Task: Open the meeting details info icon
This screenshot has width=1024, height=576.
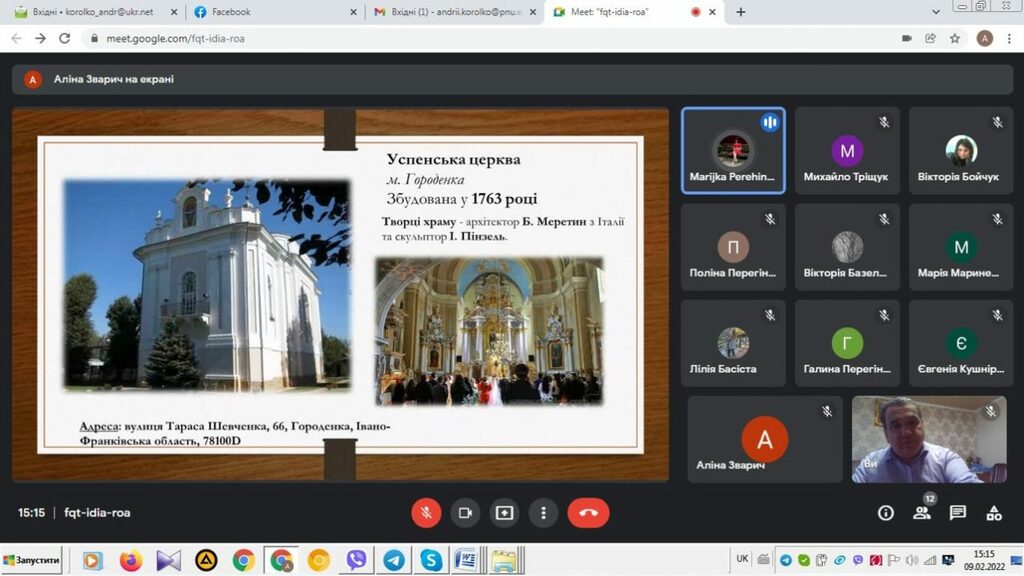Action: tap(885, 513)
